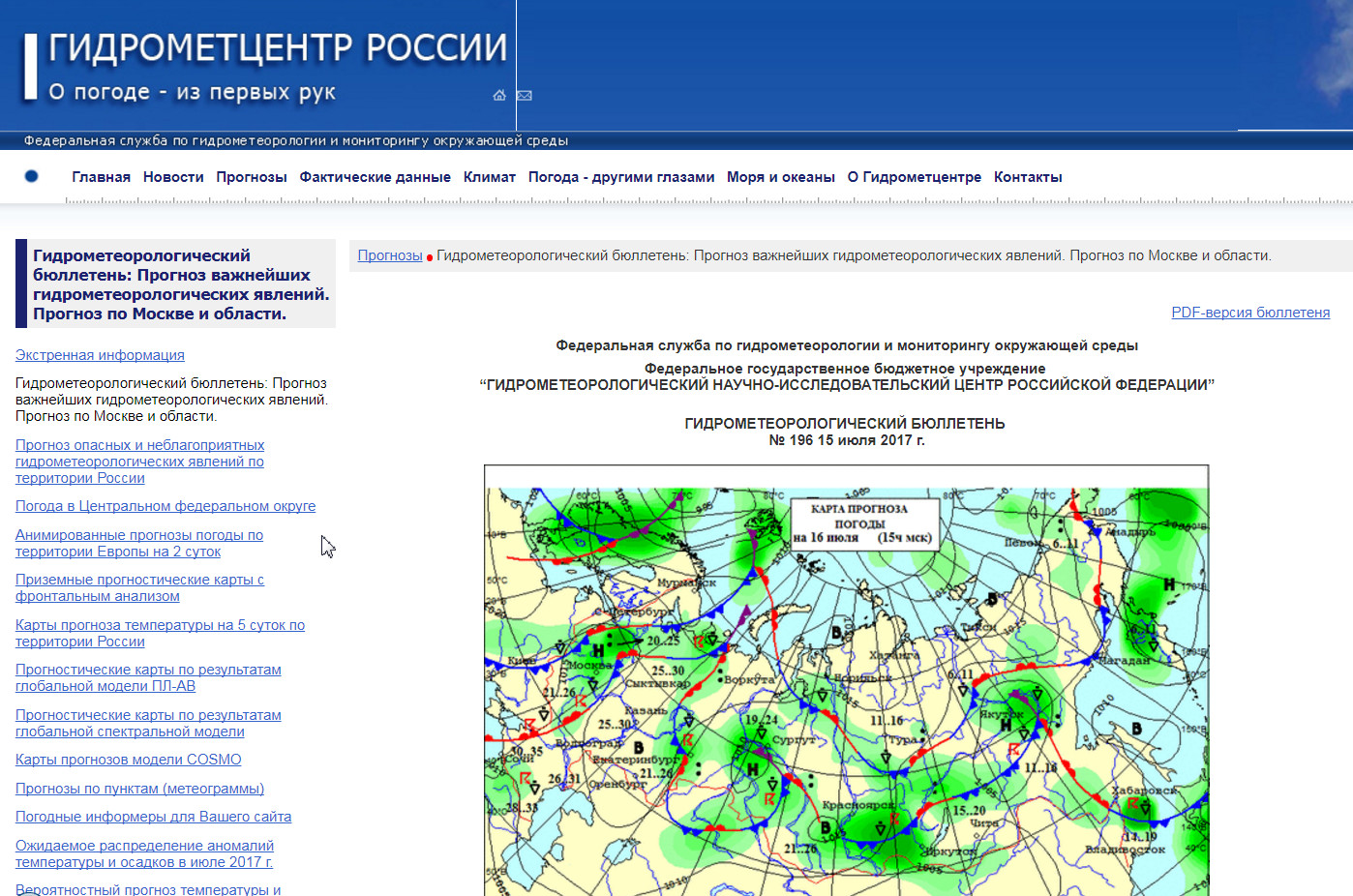Click the blue circle bullet beside the menu

point(31,176)
